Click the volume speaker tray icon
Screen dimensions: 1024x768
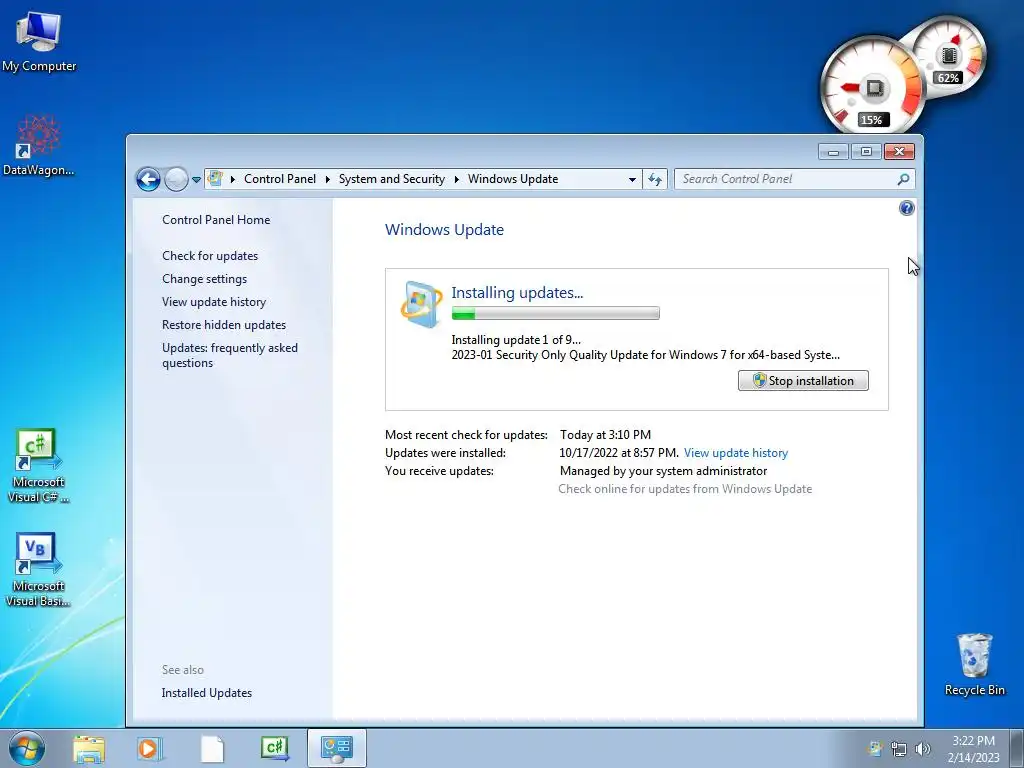click(922, 749)
